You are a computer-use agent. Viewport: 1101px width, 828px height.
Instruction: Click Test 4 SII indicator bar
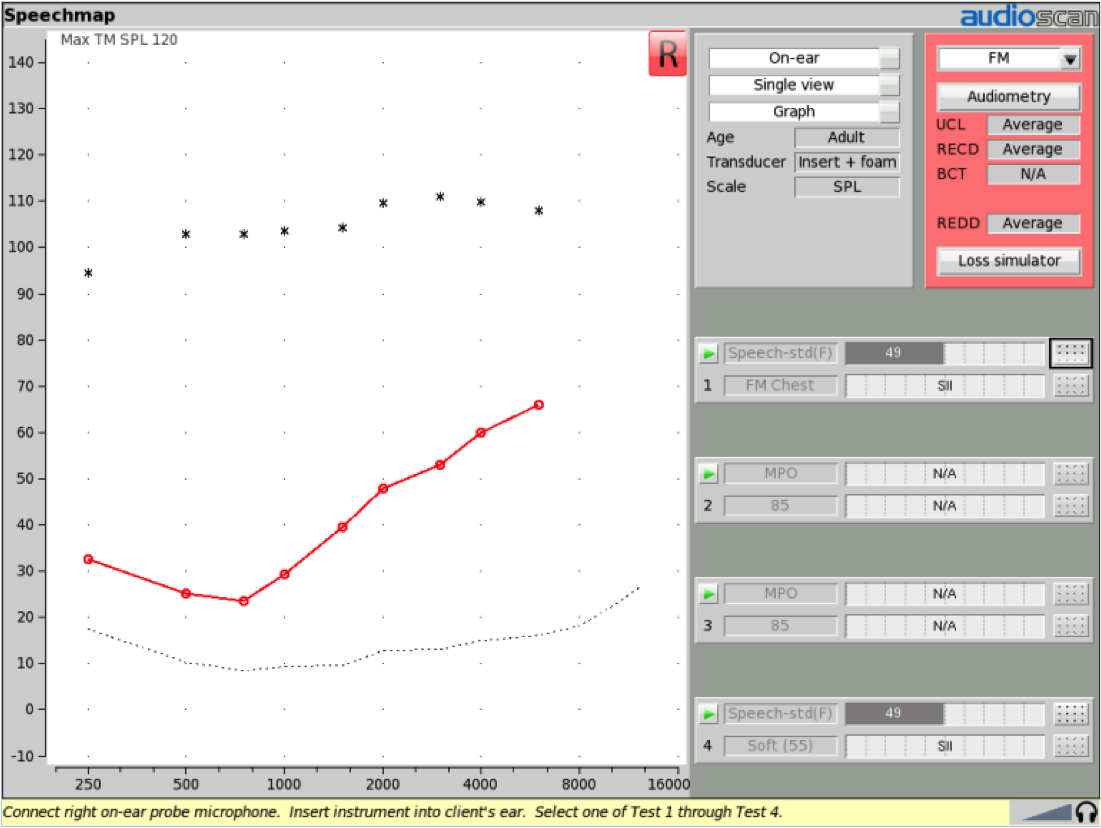coord(945,746)
